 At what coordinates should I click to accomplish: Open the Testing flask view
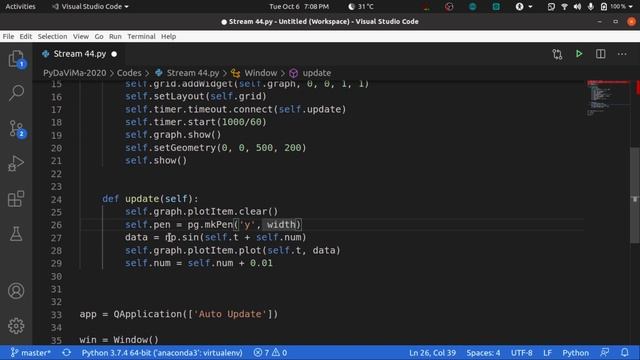click(16, 234)
